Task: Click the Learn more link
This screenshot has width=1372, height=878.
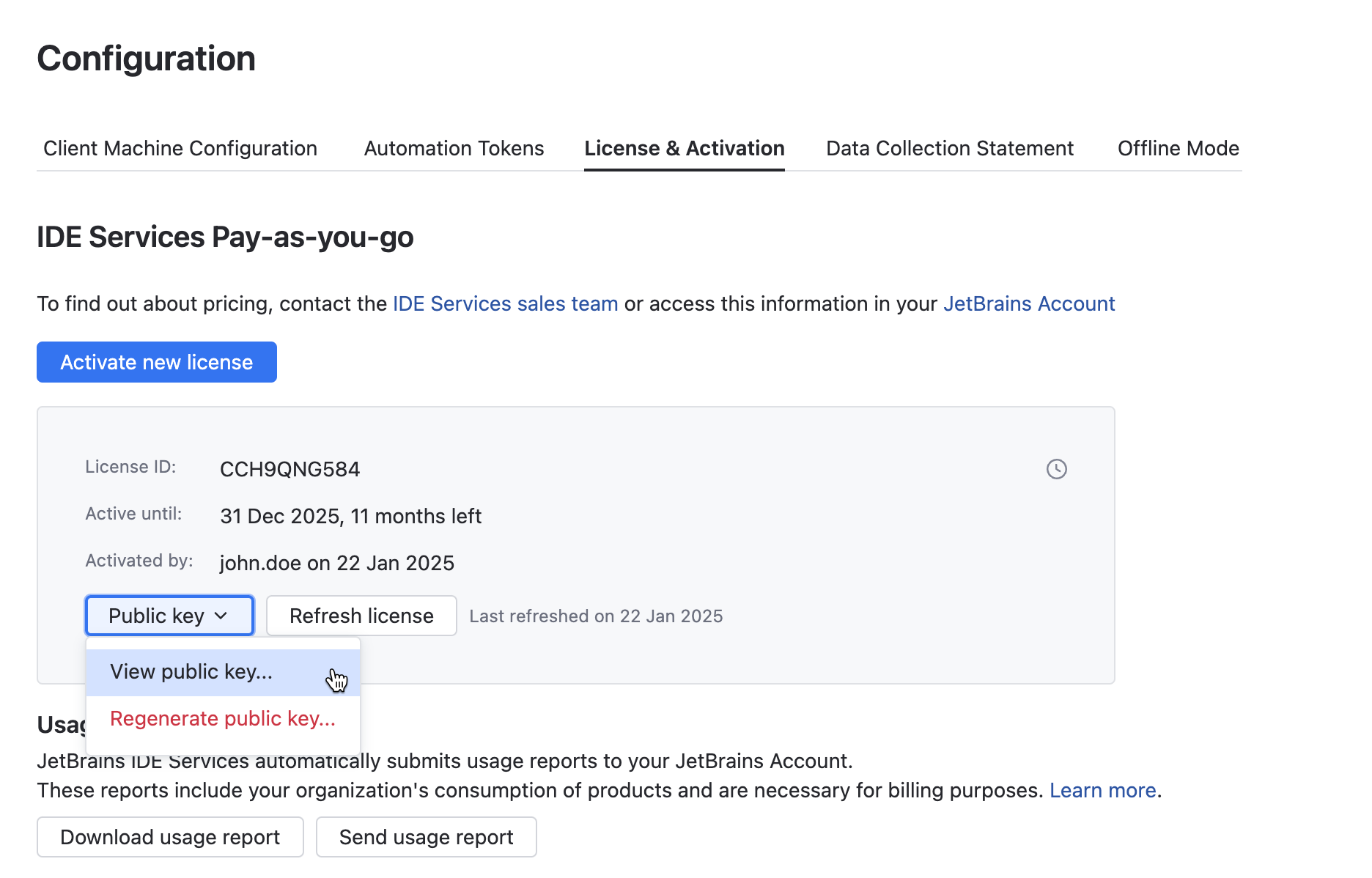Action: (1102, 791)
